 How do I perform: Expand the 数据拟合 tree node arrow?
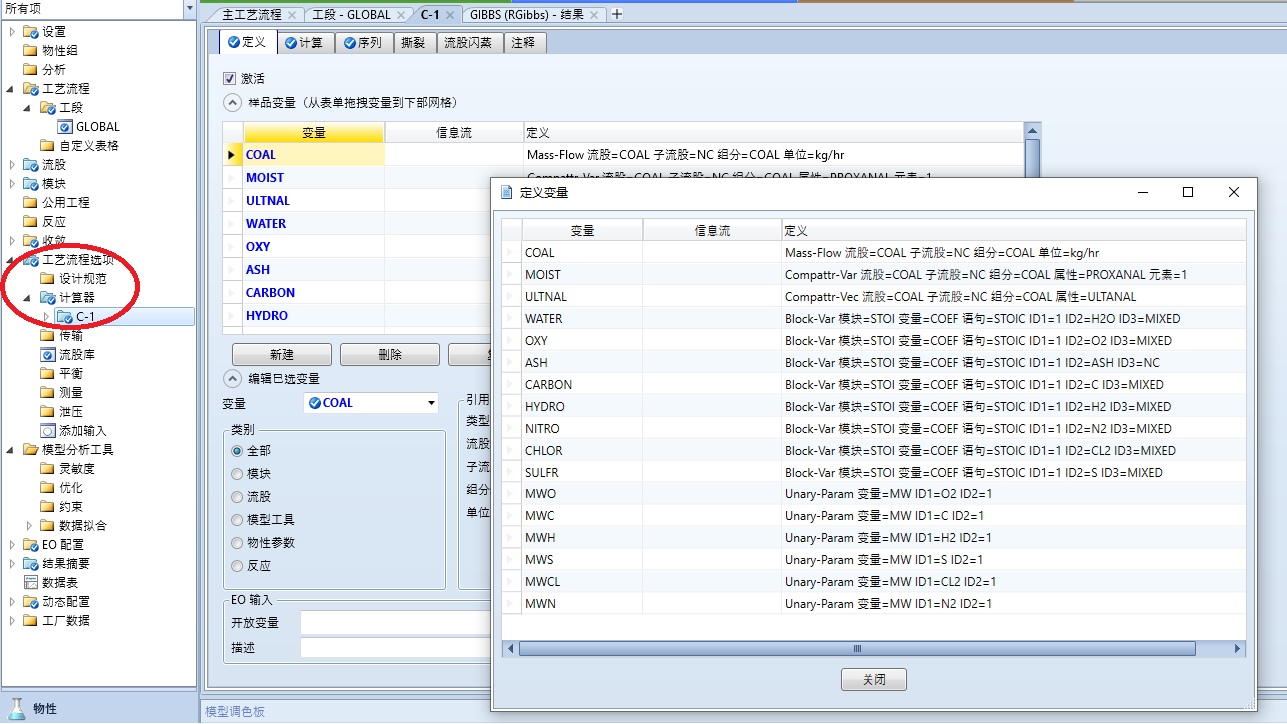click(29, 526)
